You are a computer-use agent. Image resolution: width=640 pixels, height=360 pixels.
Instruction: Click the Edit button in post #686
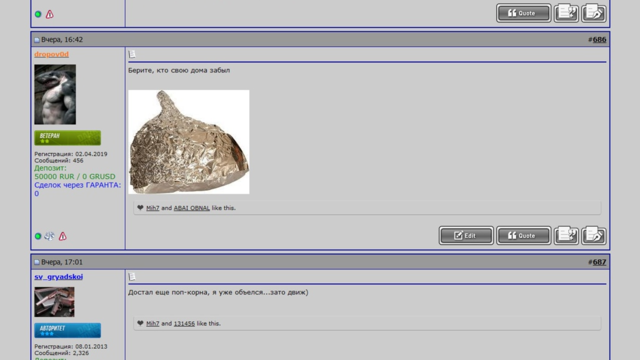(x=466, y=236)
